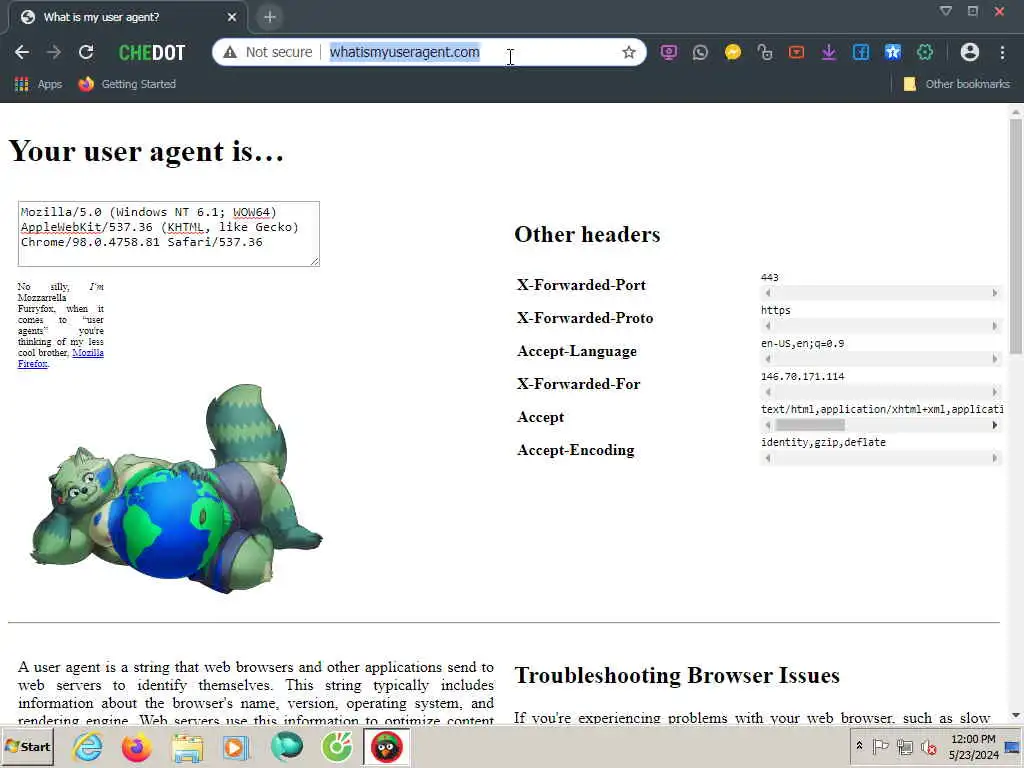The height and width of the screenshot is (768, 1024).
Task: Click the identity,gzip,deflate value
Action: (x=823, y=442)
